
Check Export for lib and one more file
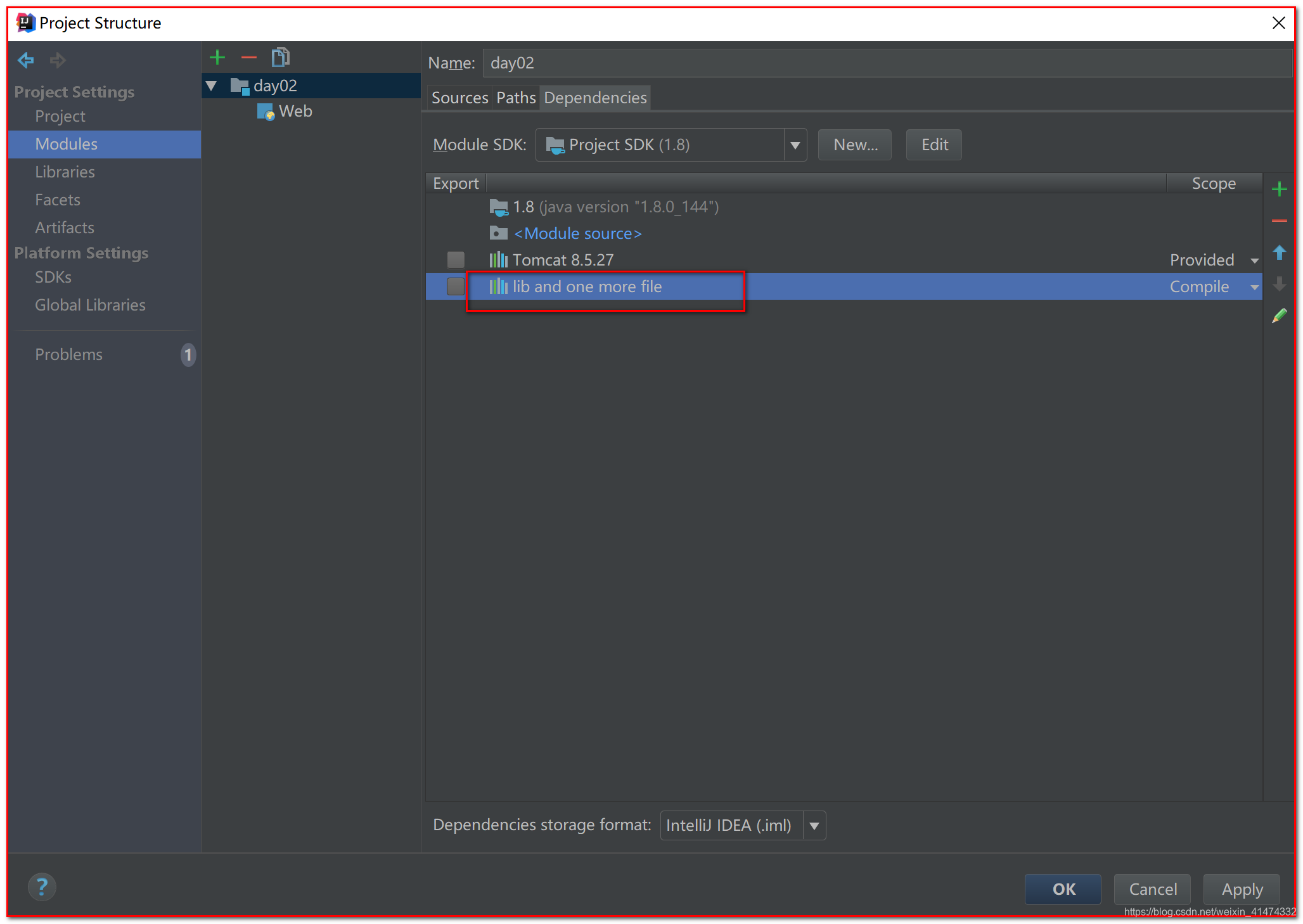tap(456, 286)
